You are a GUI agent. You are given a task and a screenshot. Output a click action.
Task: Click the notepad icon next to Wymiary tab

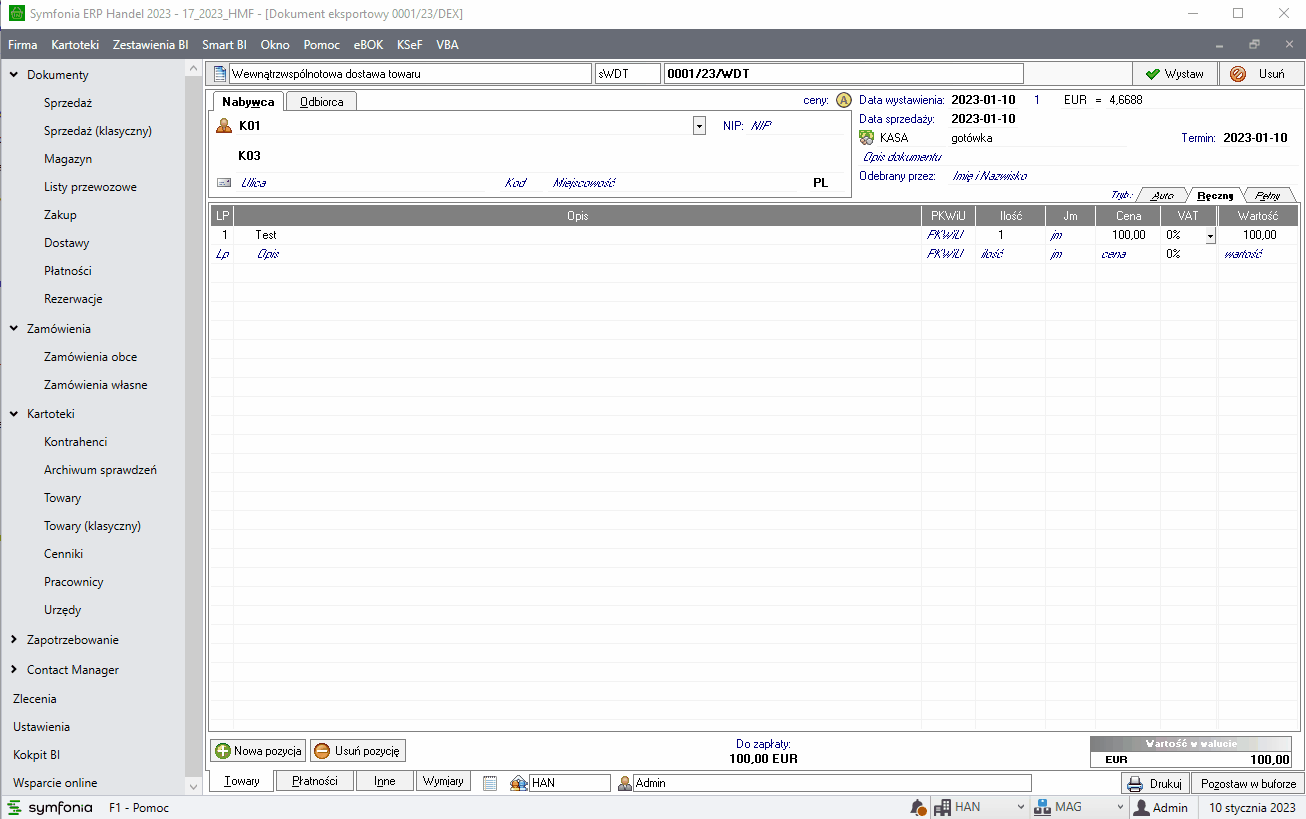click(490, 783)
